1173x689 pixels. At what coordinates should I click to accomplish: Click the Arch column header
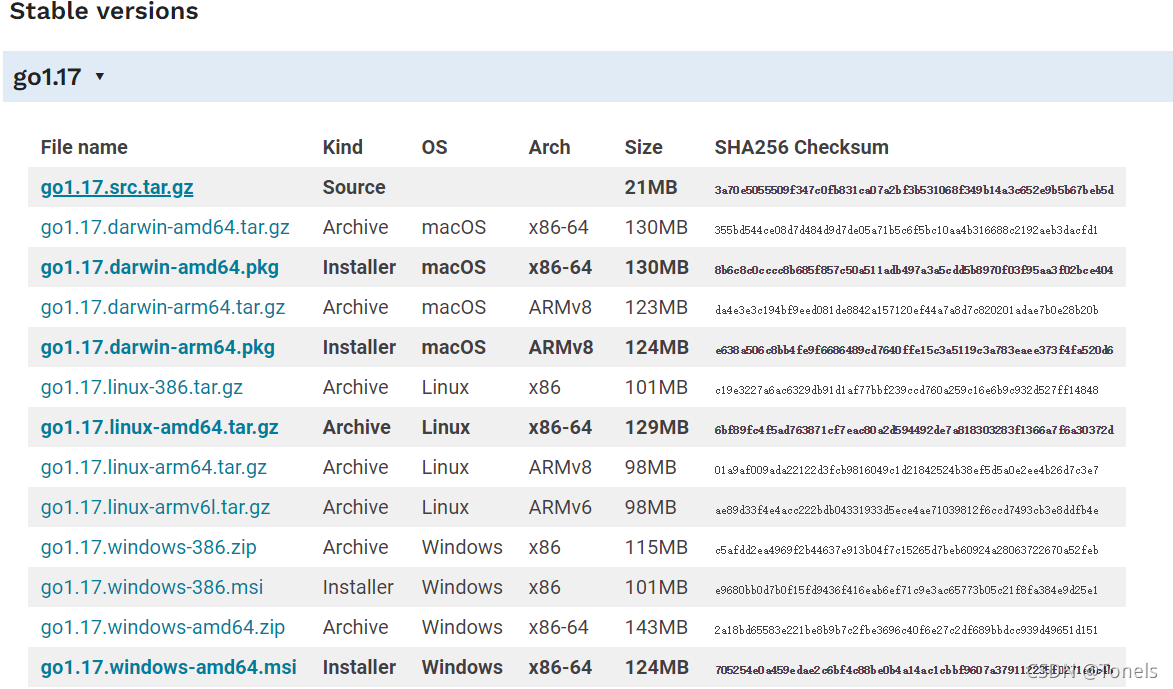coord(549,147)
